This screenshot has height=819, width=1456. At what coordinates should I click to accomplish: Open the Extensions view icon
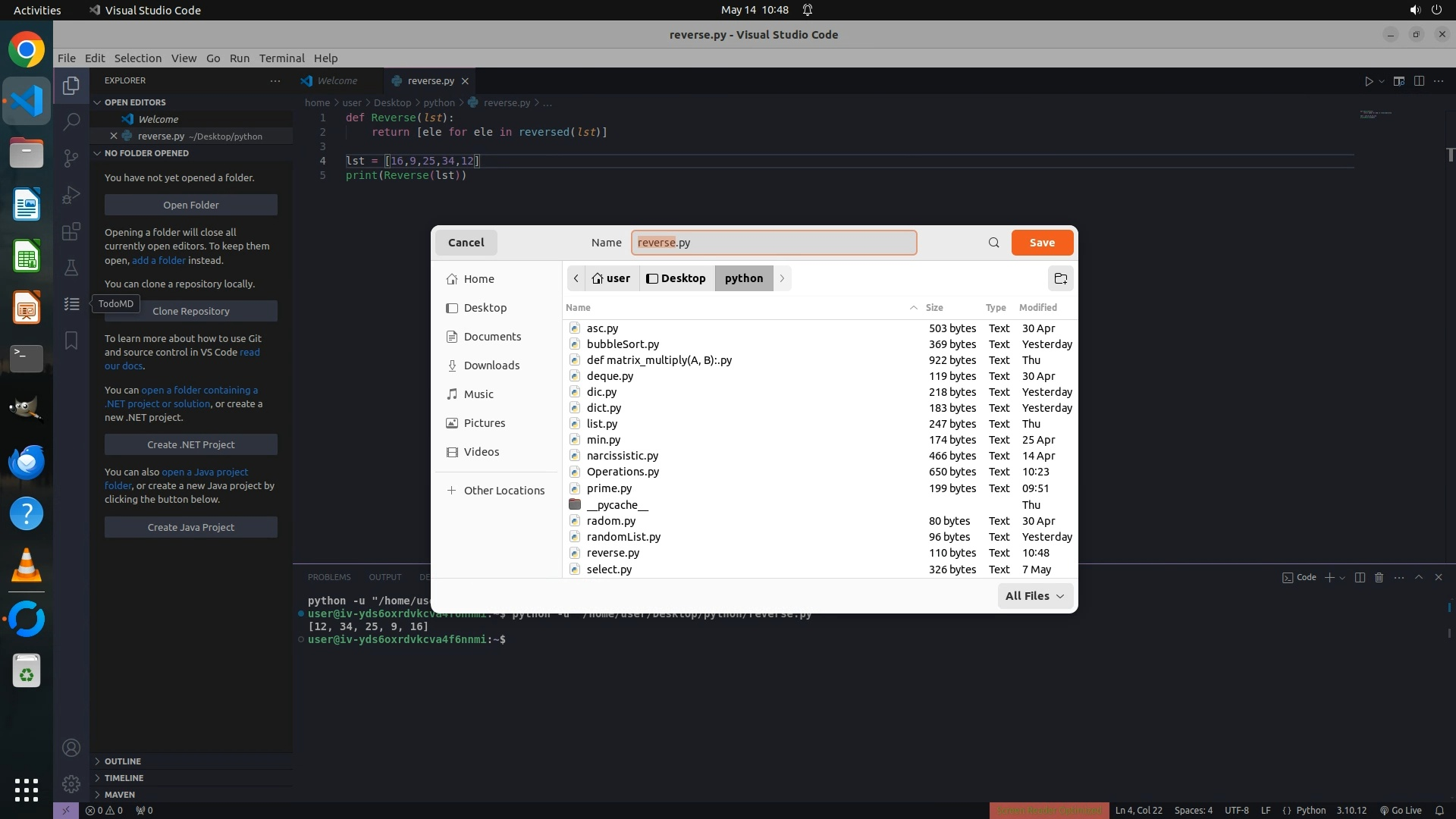click(71, 231)
